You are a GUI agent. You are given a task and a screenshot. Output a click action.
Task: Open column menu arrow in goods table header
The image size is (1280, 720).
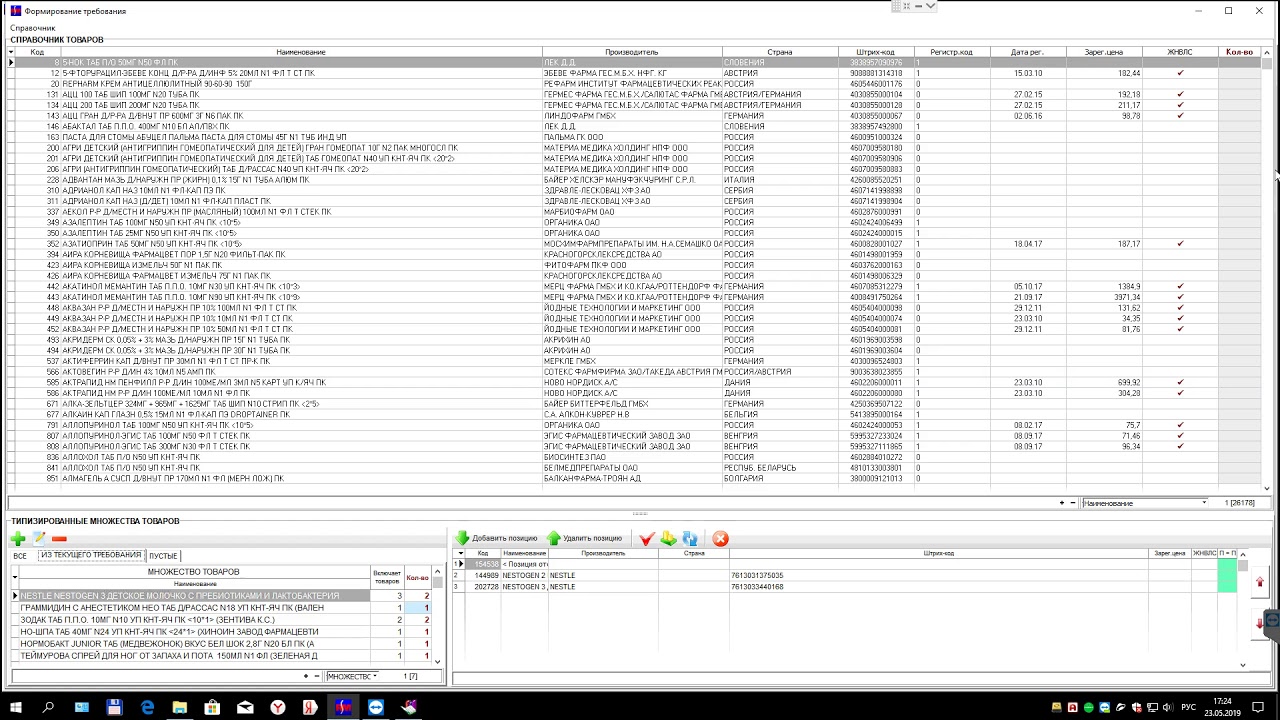coord(10,51)
